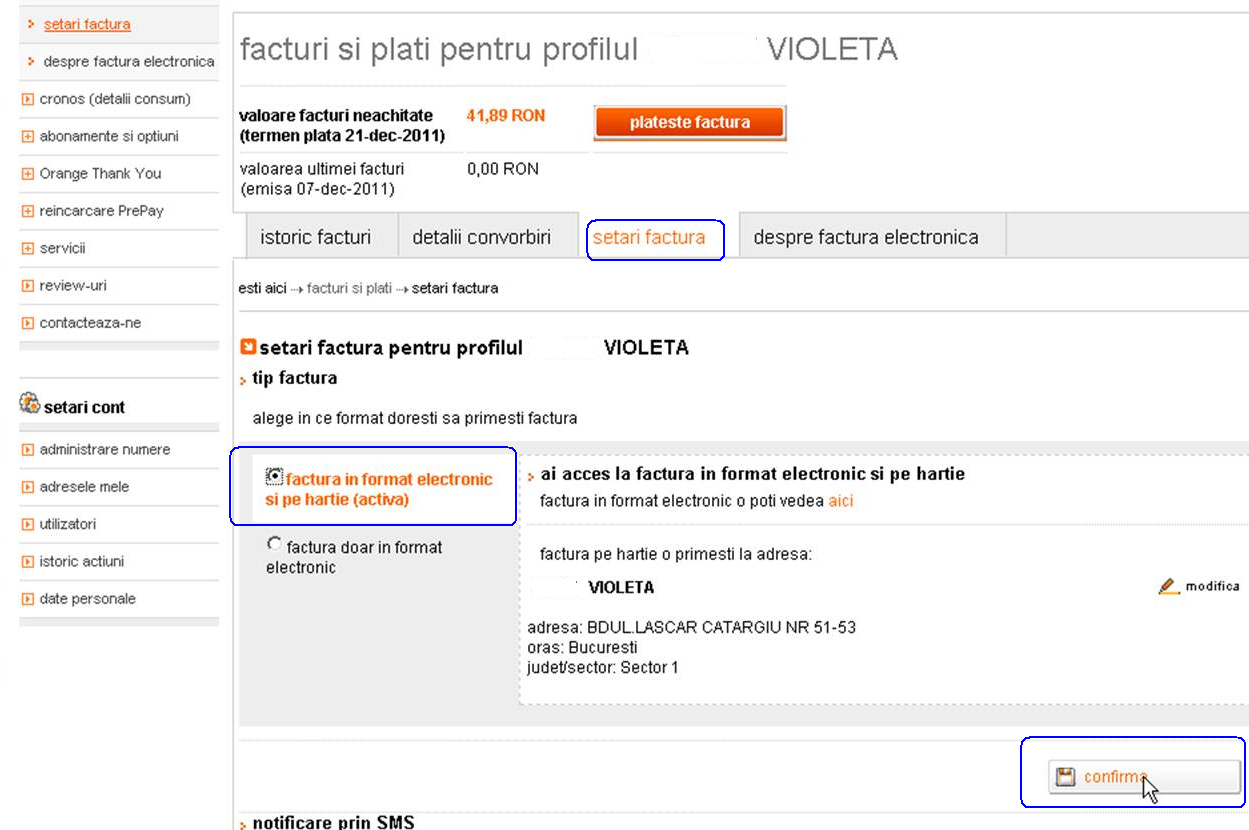Select factura doar in format electronic option

pos(274,543)
